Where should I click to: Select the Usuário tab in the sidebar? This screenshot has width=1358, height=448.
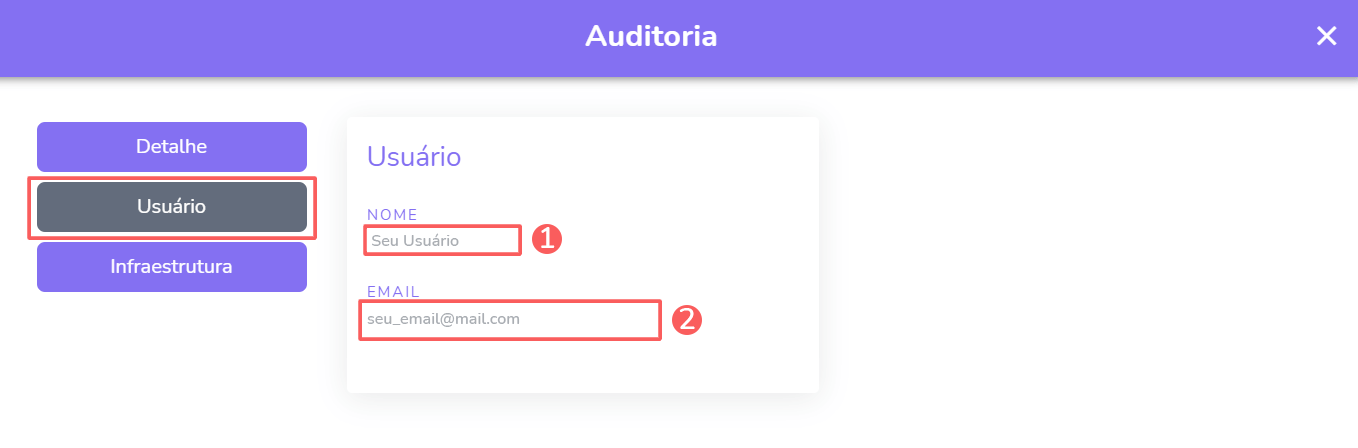click(171, 207)
